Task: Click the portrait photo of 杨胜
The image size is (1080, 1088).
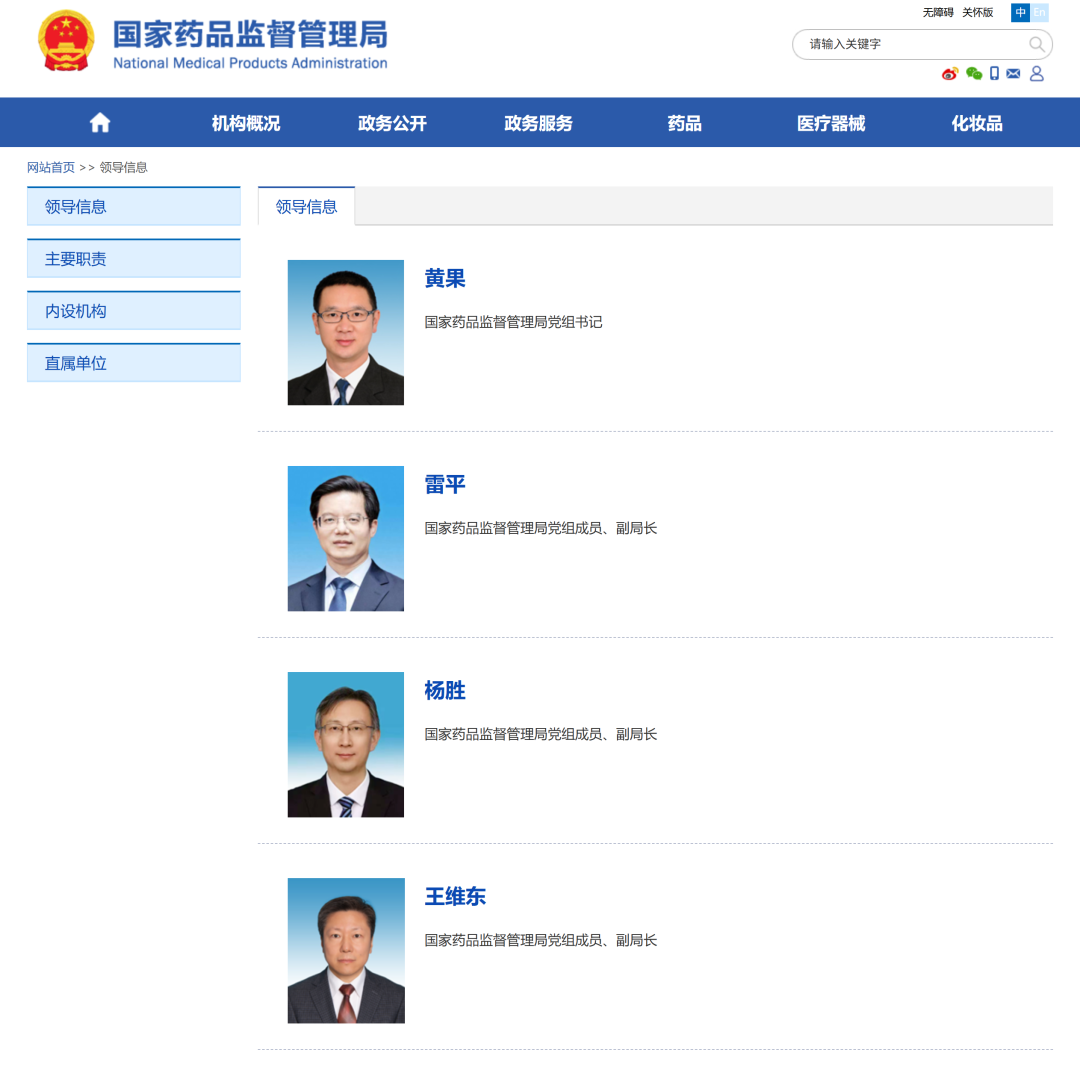Action: point(346,745)
